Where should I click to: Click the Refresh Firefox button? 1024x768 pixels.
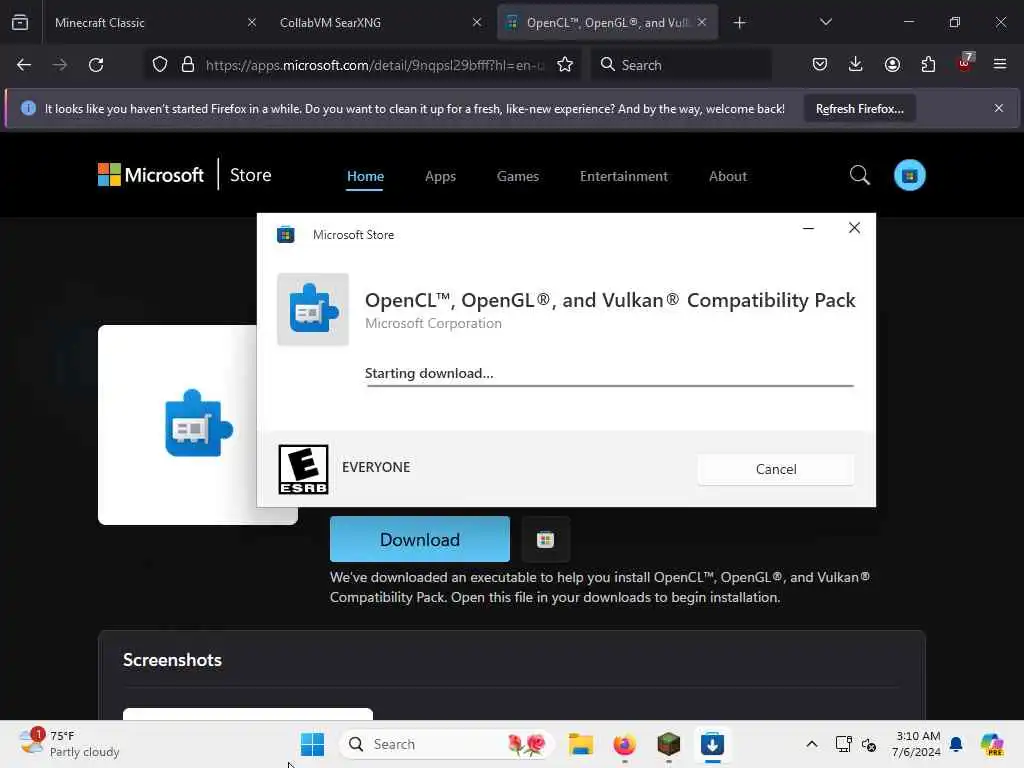[859, 108]
